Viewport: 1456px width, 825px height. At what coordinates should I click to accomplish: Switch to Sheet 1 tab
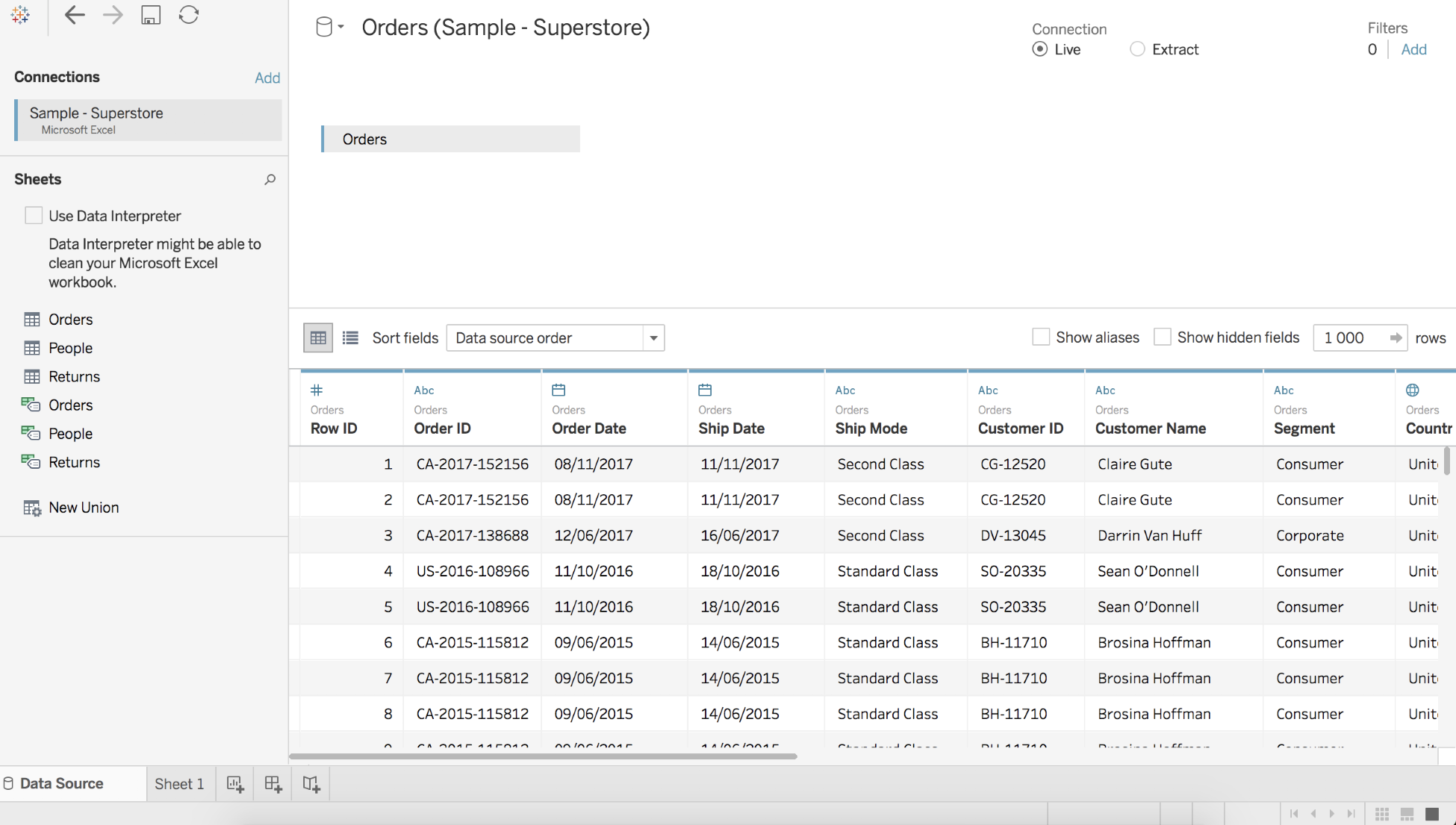click(x=179, y=784)
